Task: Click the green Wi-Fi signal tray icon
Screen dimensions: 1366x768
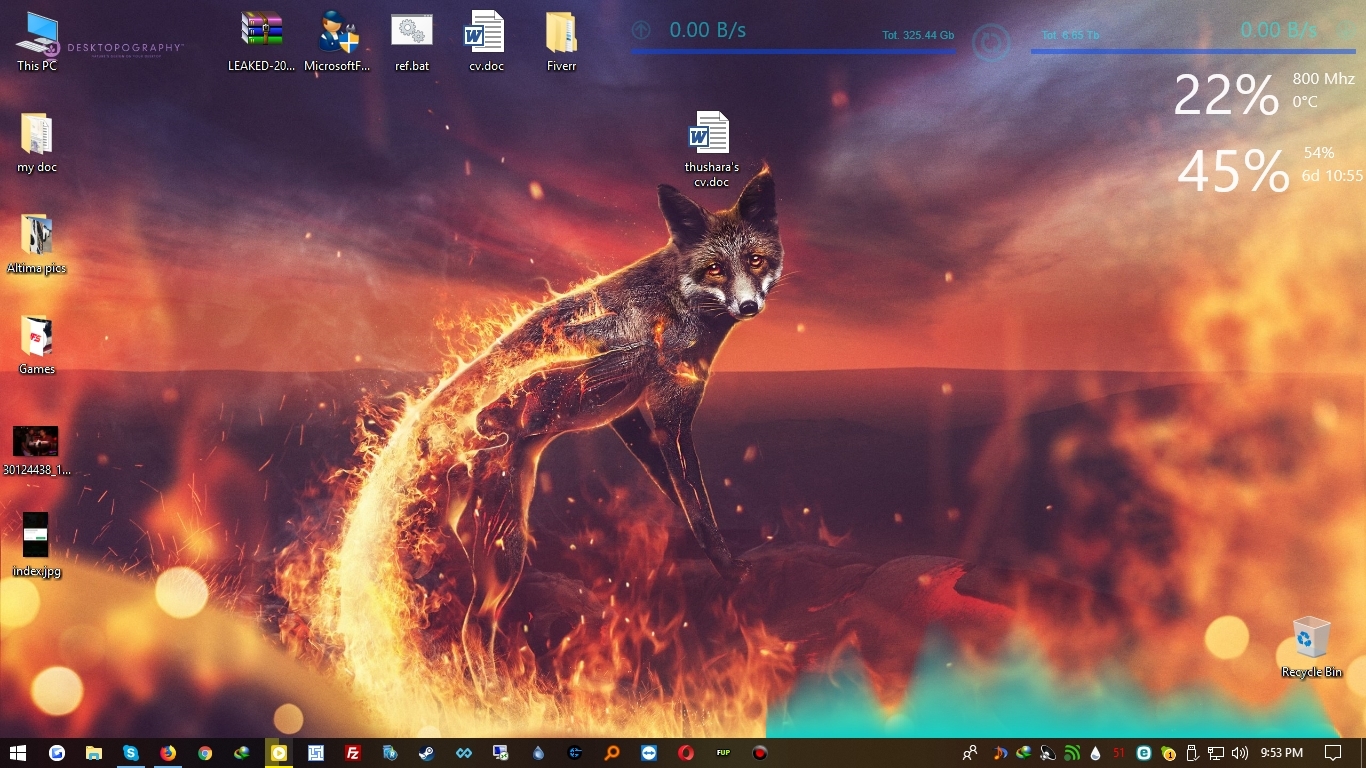Action: pyautogui.click(x=1072, y=753)
